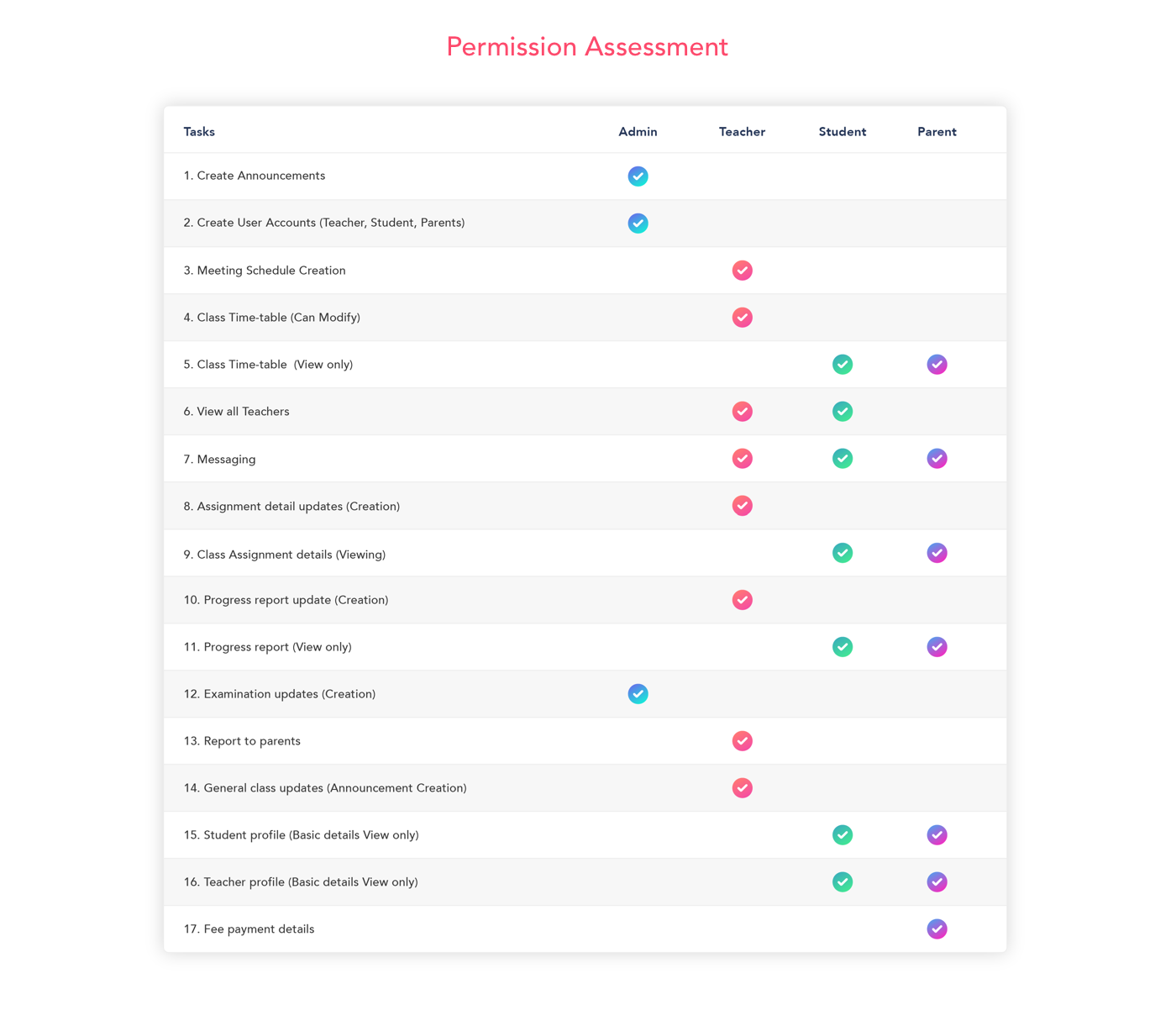Click Admin checkmark for Create Announcements

click(638, 176)
